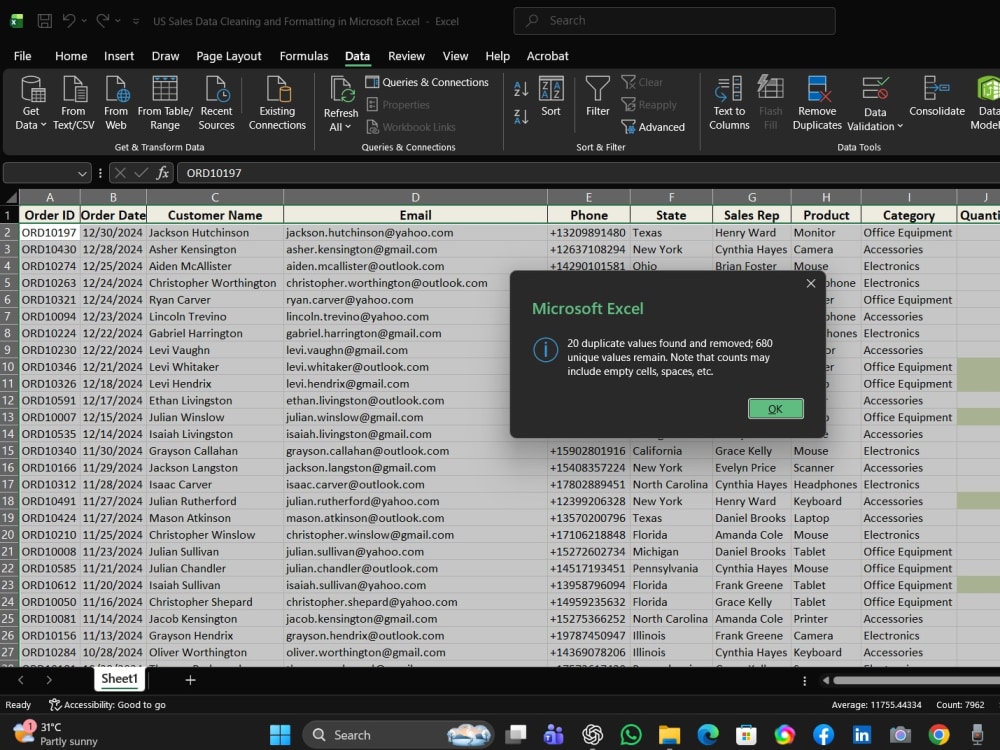Select row 15 header
Image resolution: width=1000 pixels, height=750 pixels.
[x=9, y=451]
